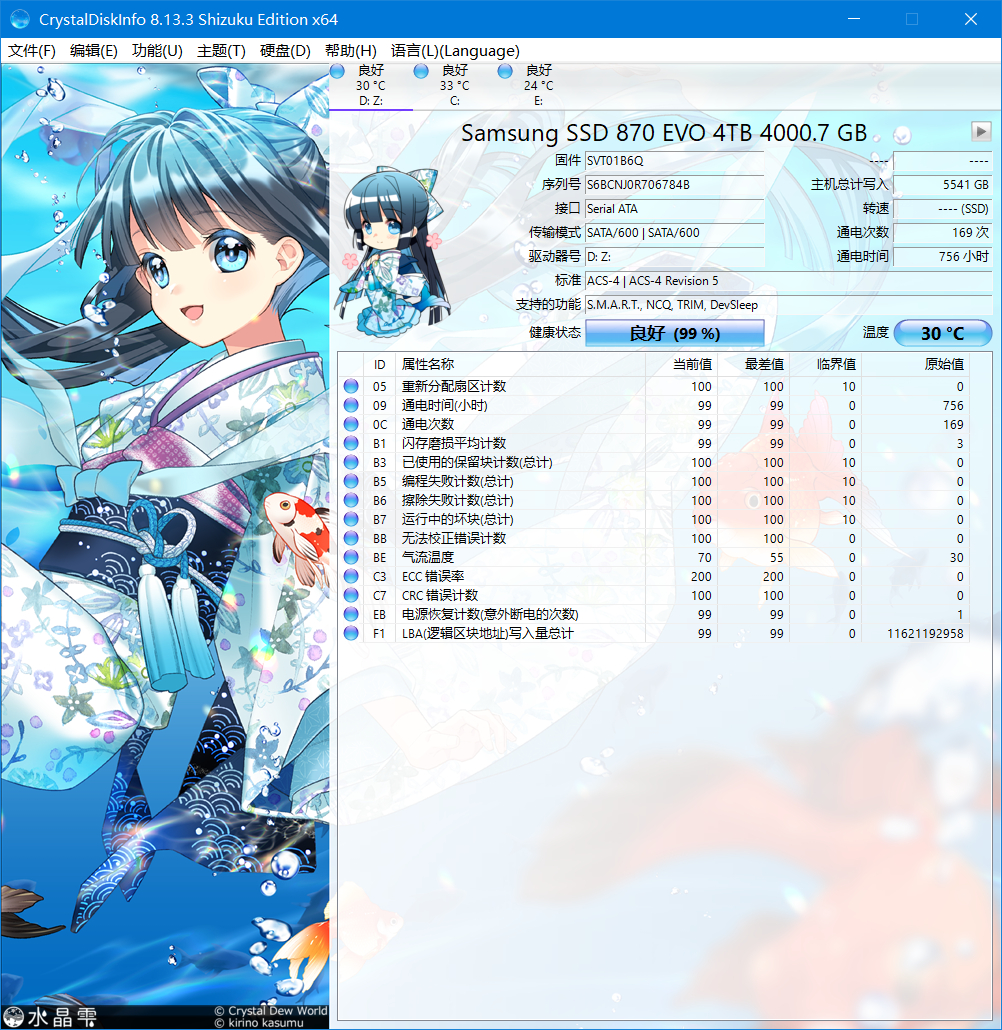Click the rotation rate value ---- (SSD)
Screen dimensions: 1002x1030
943,209
